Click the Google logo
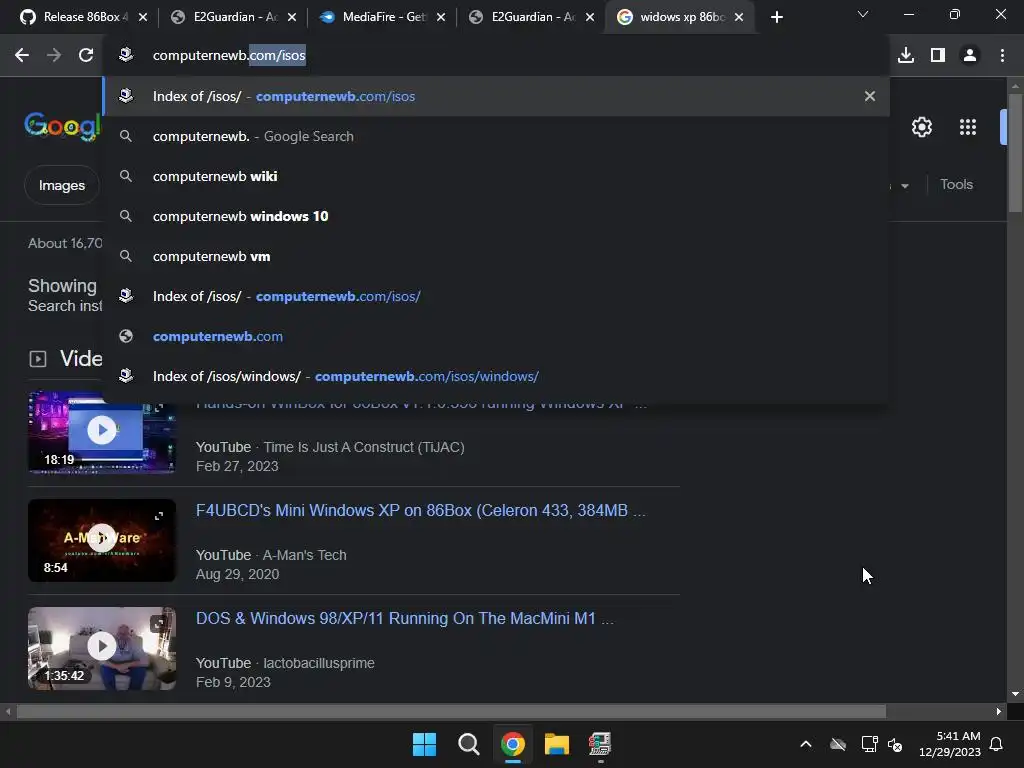1024x768 pixels. point(63,125)
